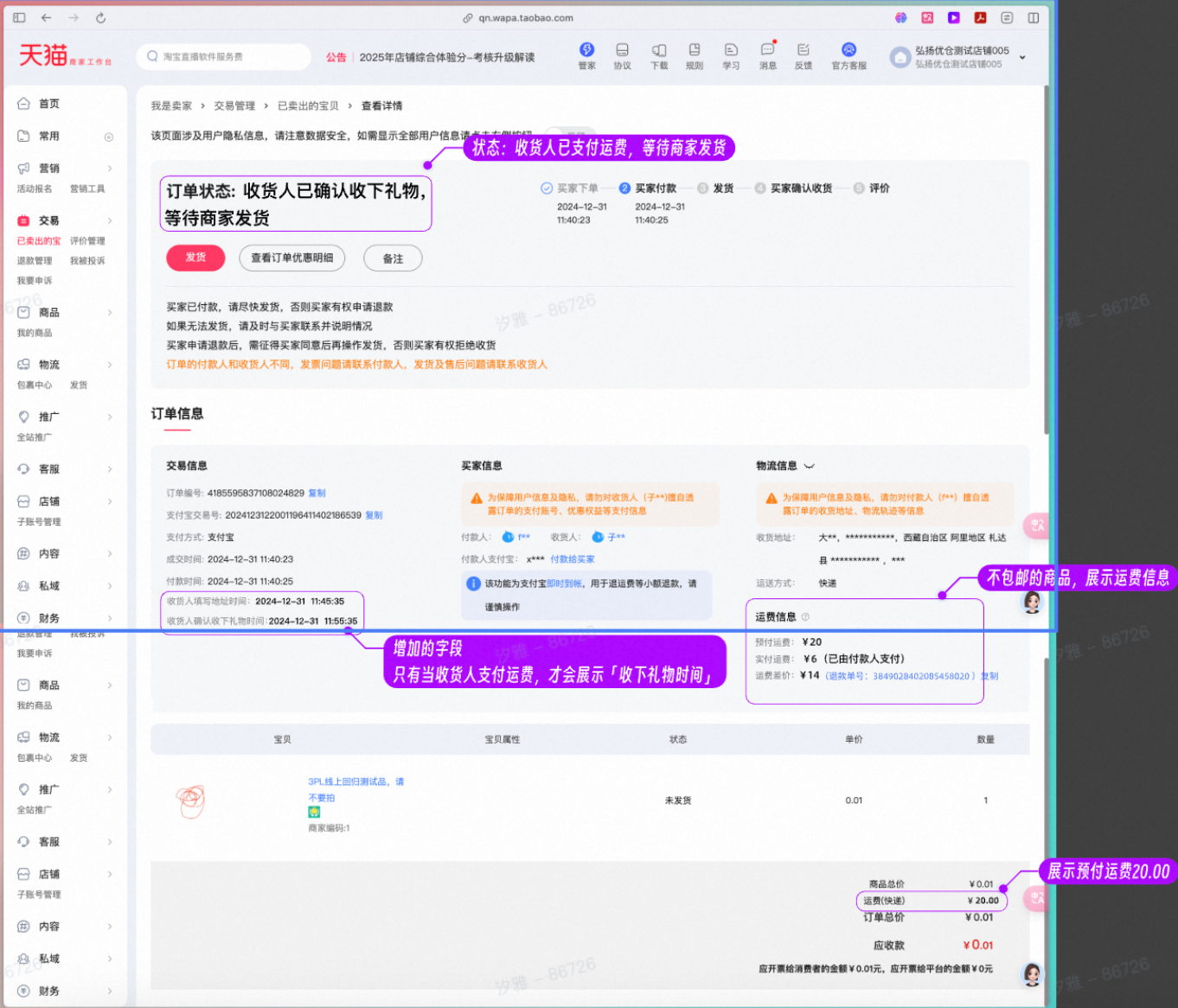Click the 查看订单优惠明细 button
The image size is (1178, 1008).
[x=291, y=258]
